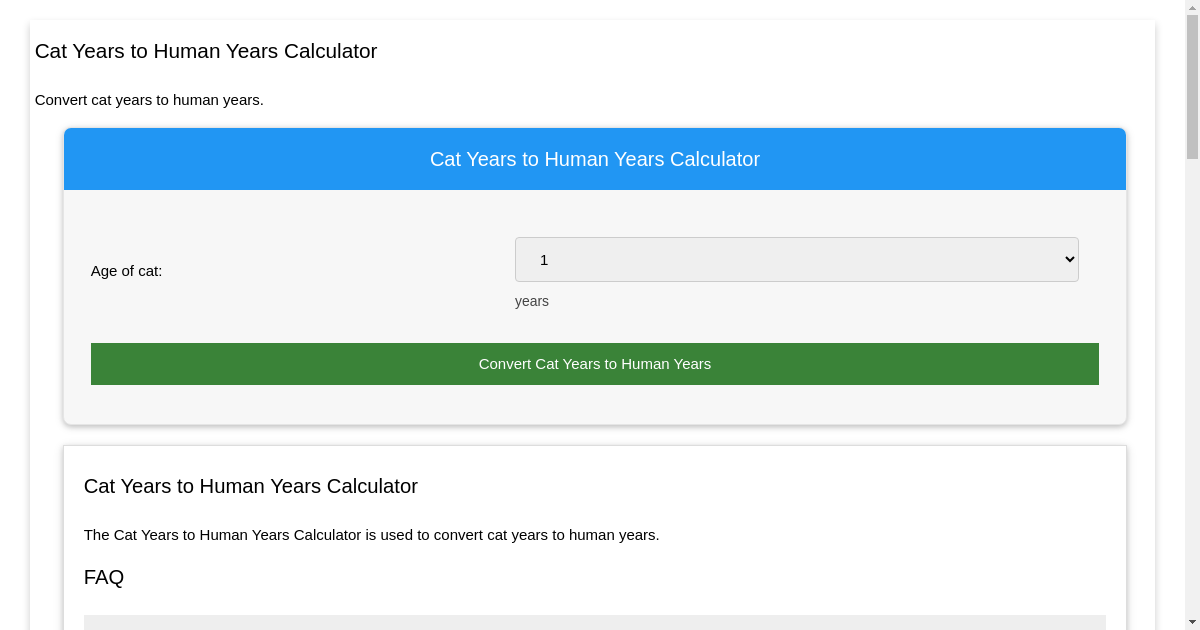
Task: Select the calculator description paragraph
Action: 371,534
